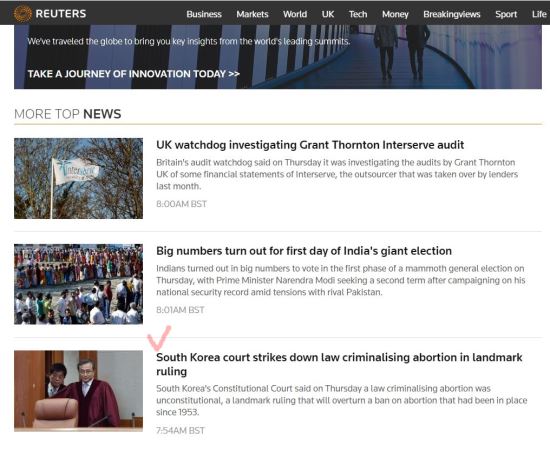Screen dimensions: 550x451
Task: Go to the World section
Action: 295,14
